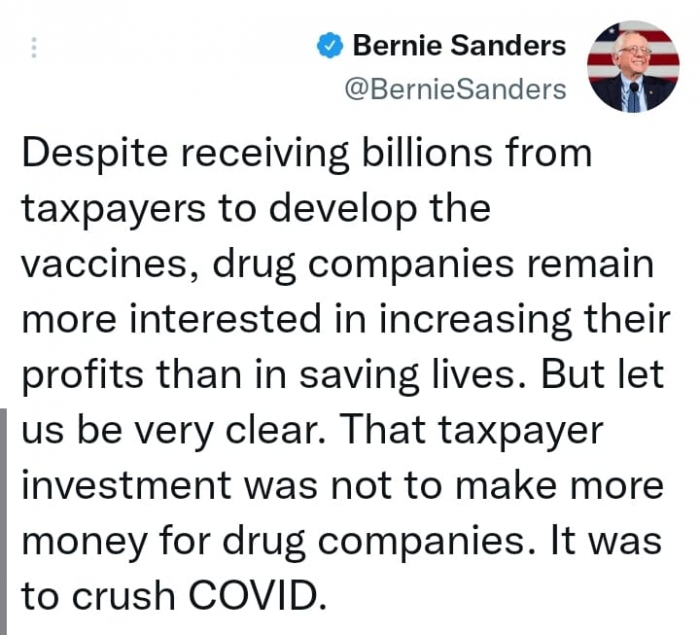Click the word "COVID" ending the tweet
Image resolution: width=700 pixels, height=635 pixels.
pos(264,596)
